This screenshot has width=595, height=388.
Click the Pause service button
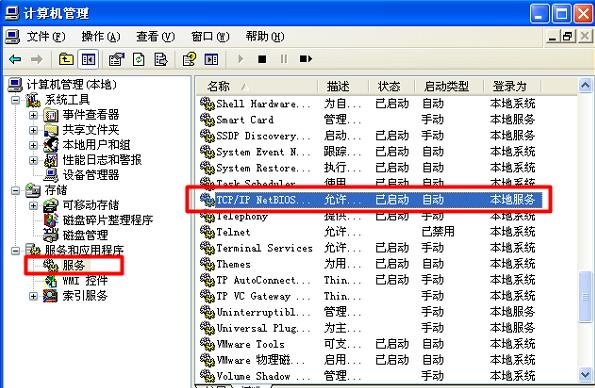pyautogui.click(x=283, y=59)
